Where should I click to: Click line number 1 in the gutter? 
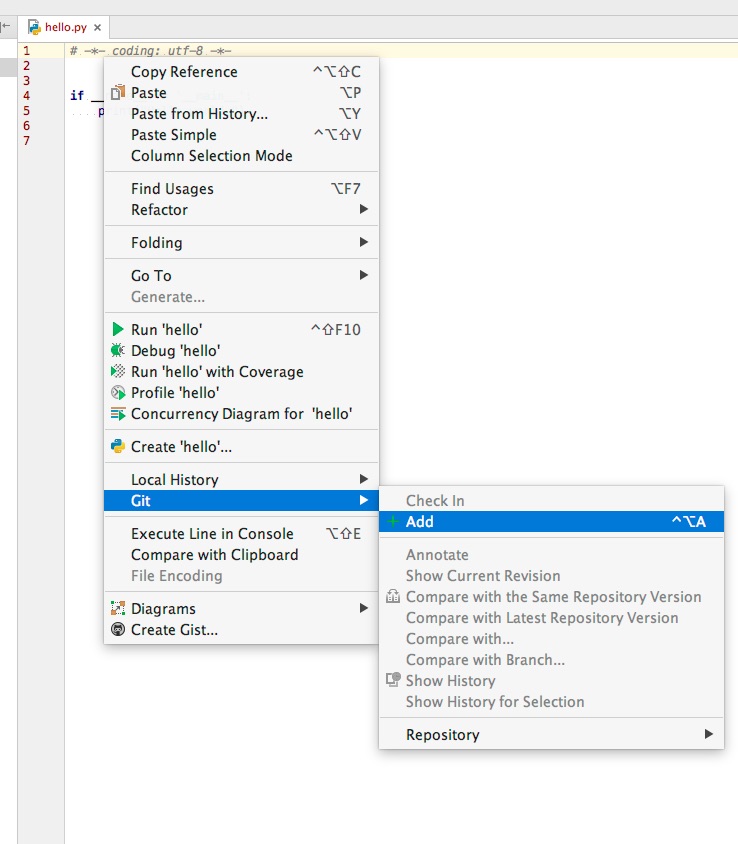[x=26, y=51]
